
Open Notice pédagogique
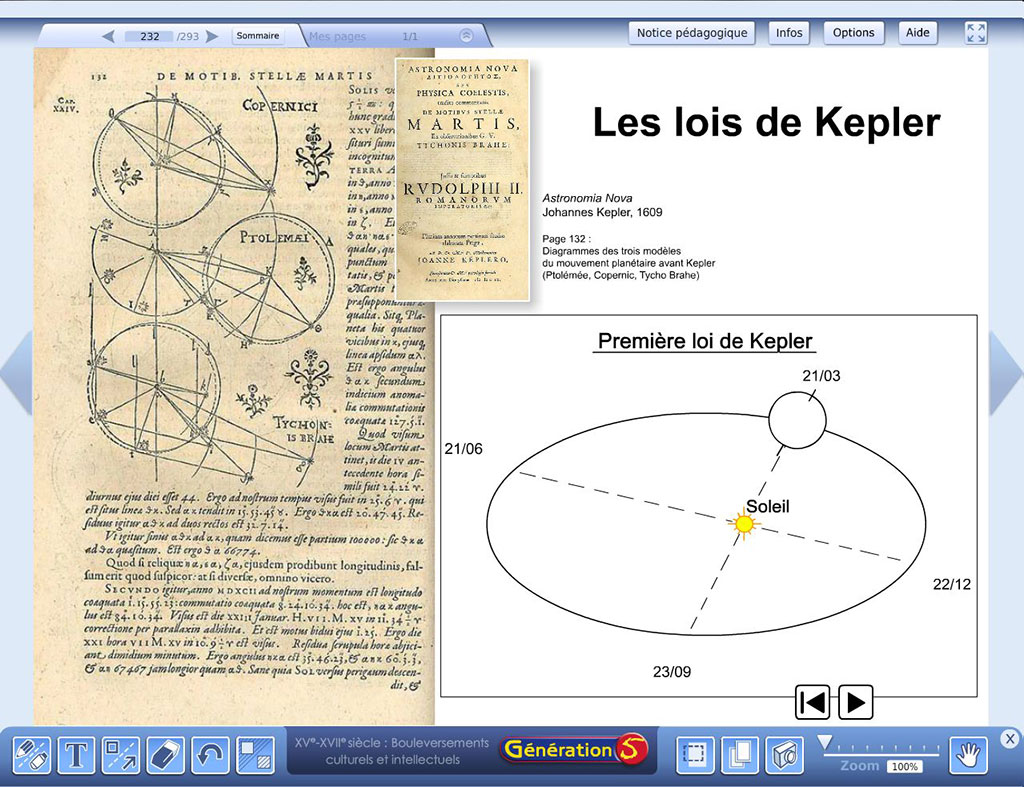(692, 33)
